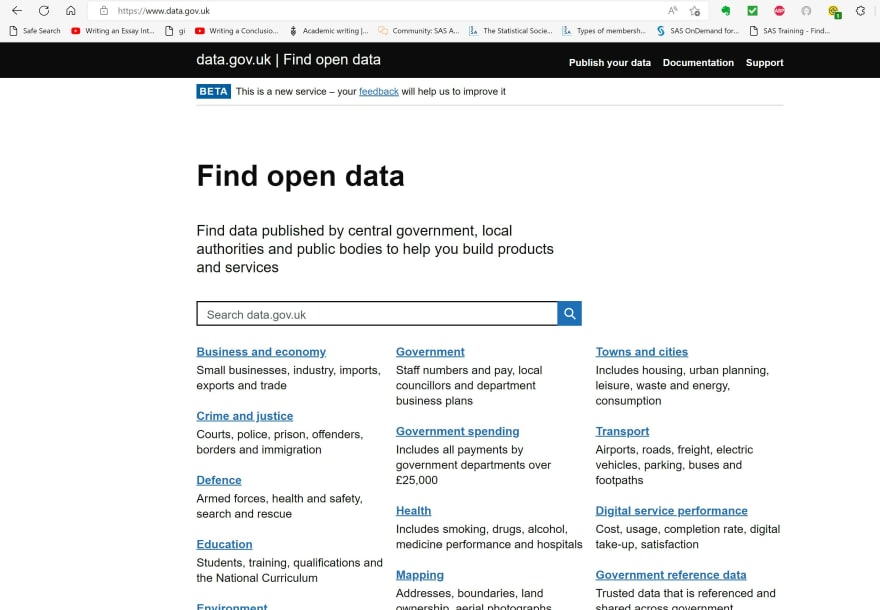880x610 pixels.
Task: Open the Environment category
Action: (x=232, y=606)
